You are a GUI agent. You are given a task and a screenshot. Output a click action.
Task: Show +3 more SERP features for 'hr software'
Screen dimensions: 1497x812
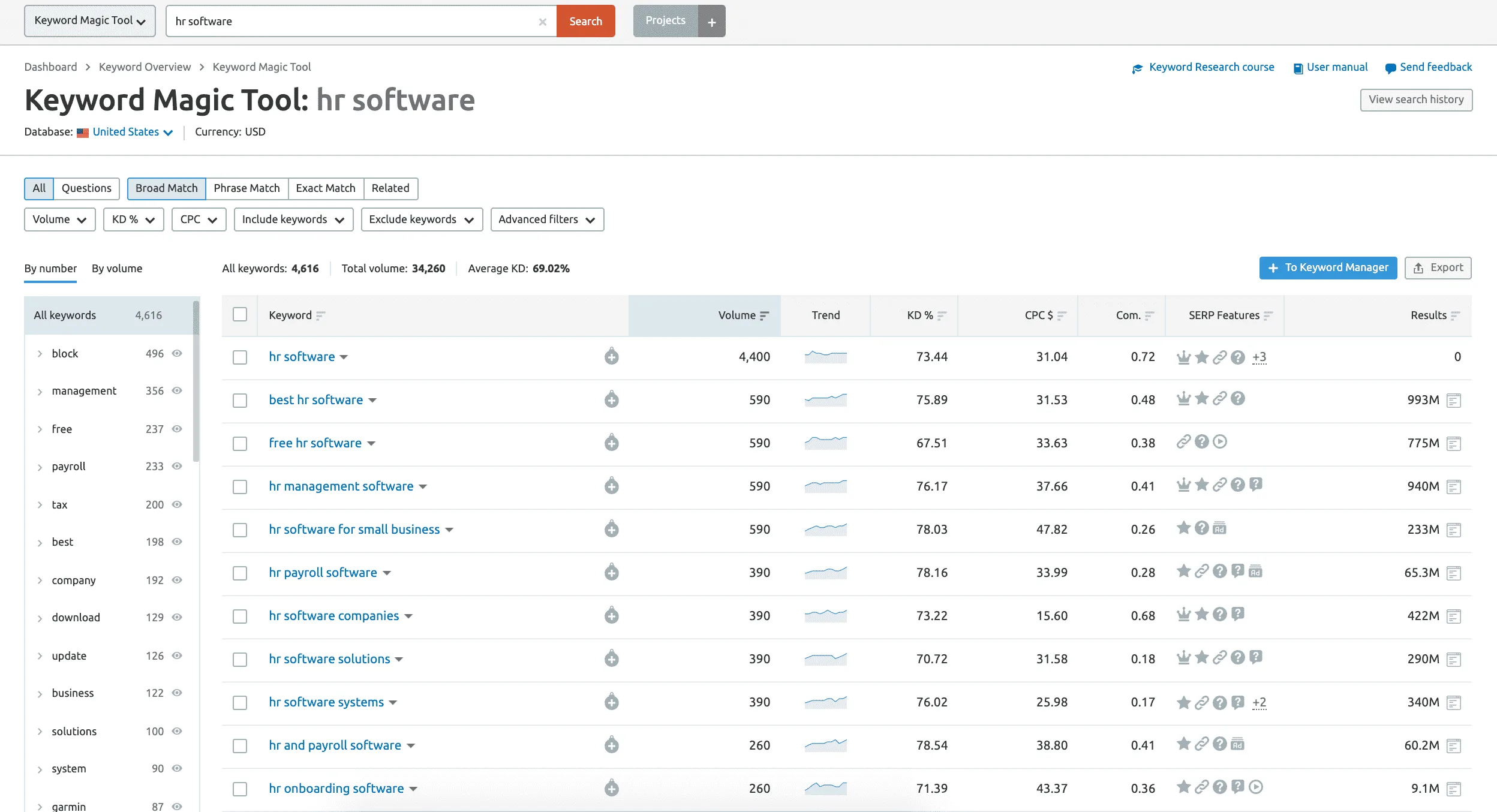(x=1259, y=357)
